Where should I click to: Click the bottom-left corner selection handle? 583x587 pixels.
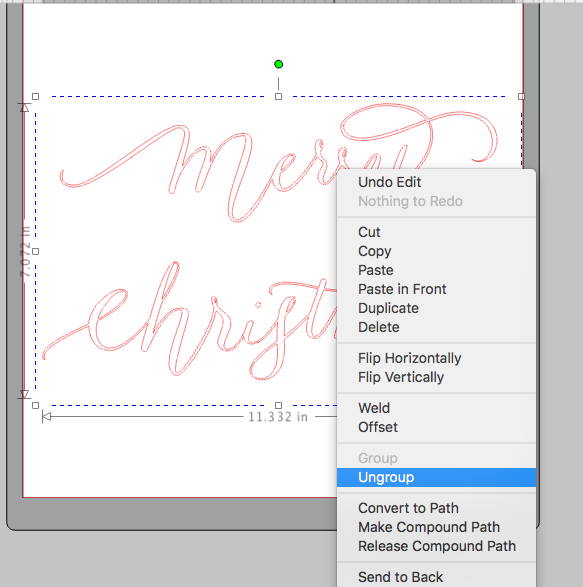click(36, 405)
